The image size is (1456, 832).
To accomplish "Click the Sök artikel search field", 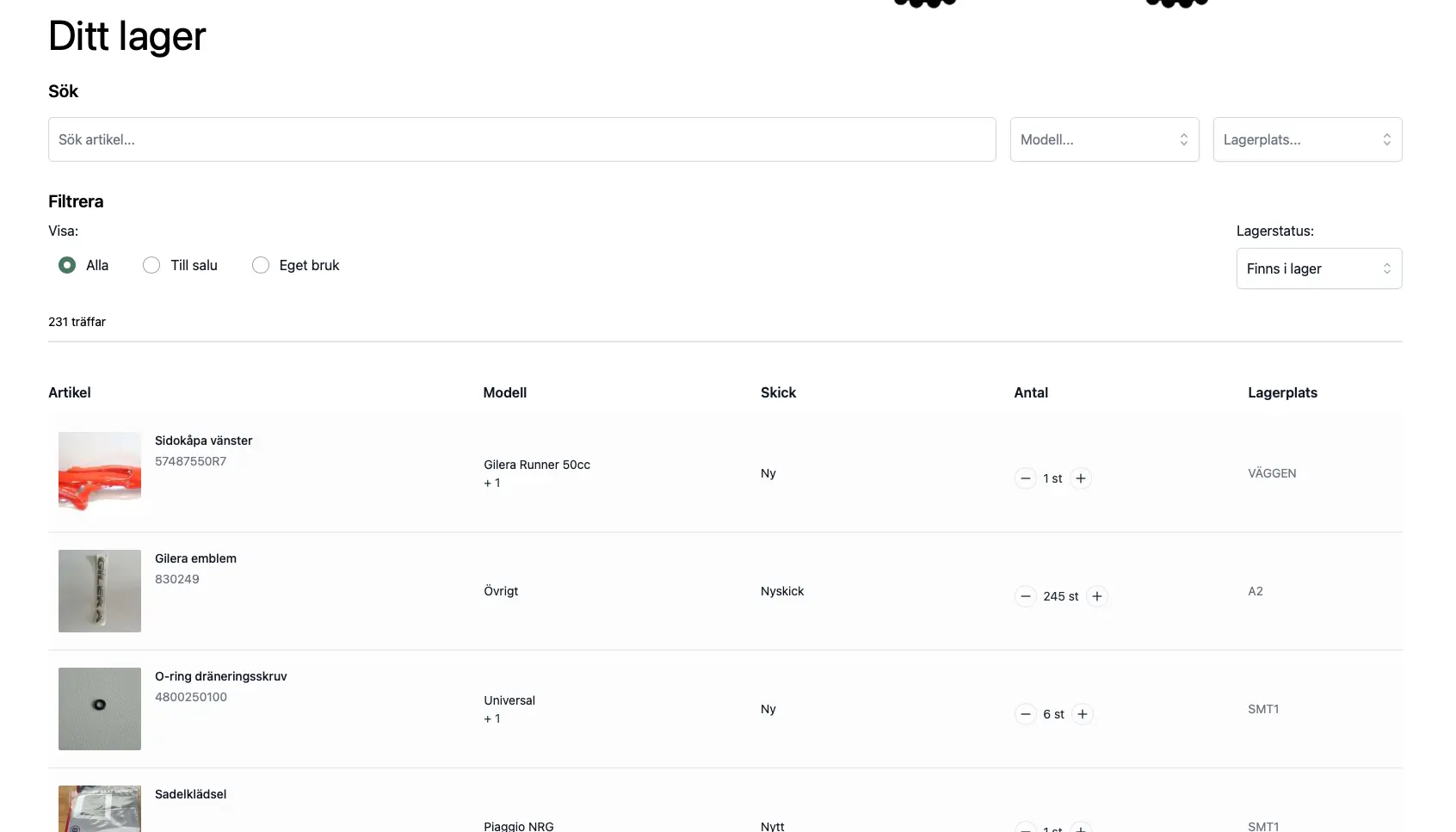I will click(522, 139).
